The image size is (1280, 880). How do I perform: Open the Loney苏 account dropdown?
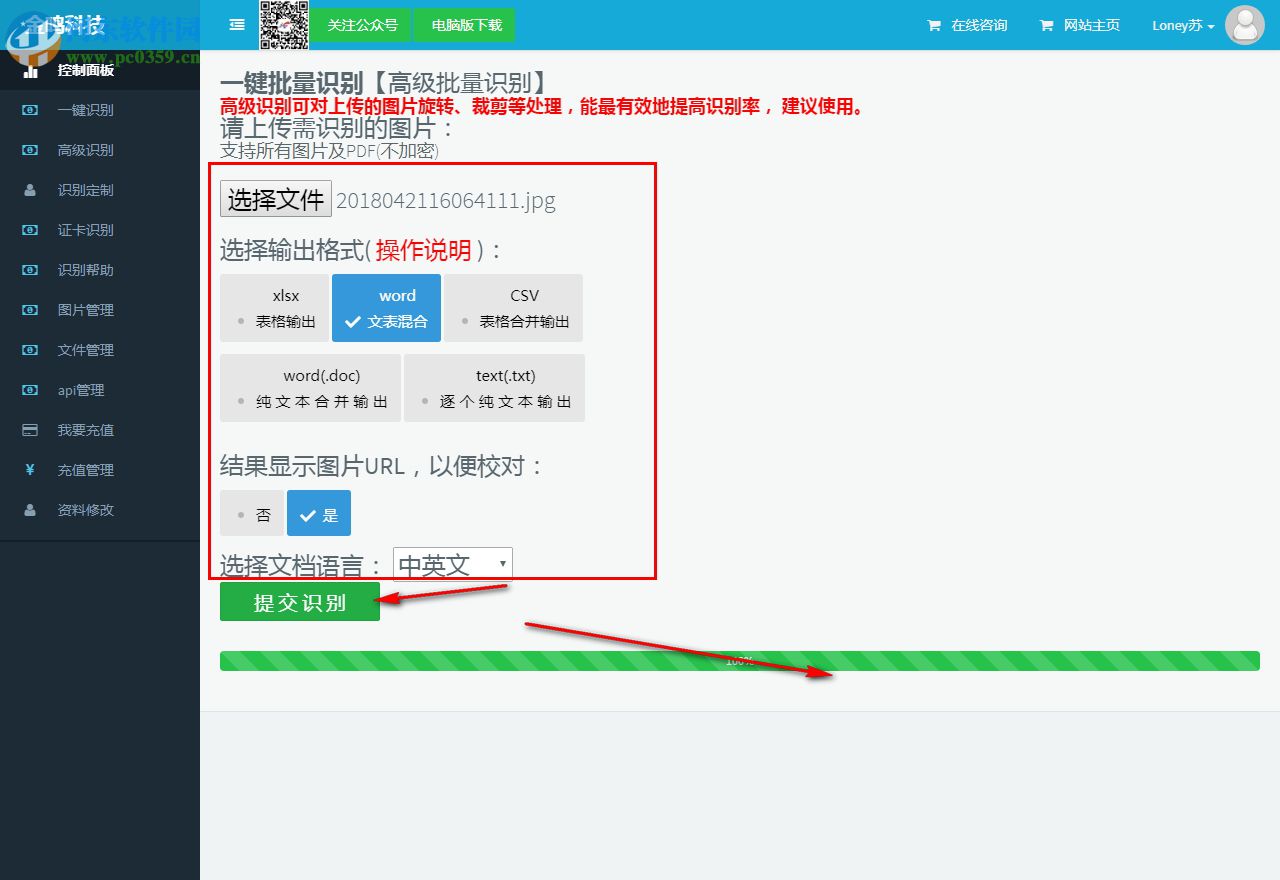[1182, 25]
